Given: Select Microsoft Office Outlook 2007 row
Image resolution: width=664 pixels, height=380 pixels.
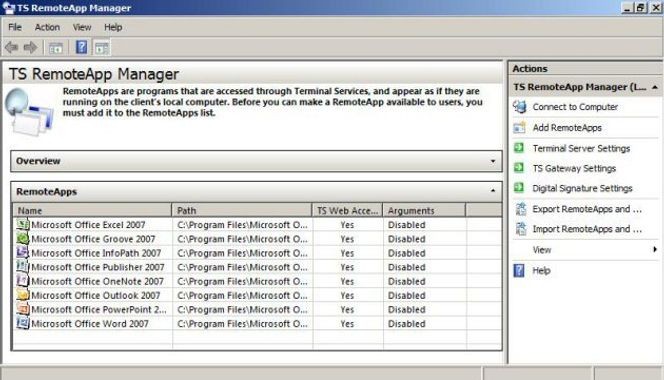Looking at the screenshot, I should 257,295.
